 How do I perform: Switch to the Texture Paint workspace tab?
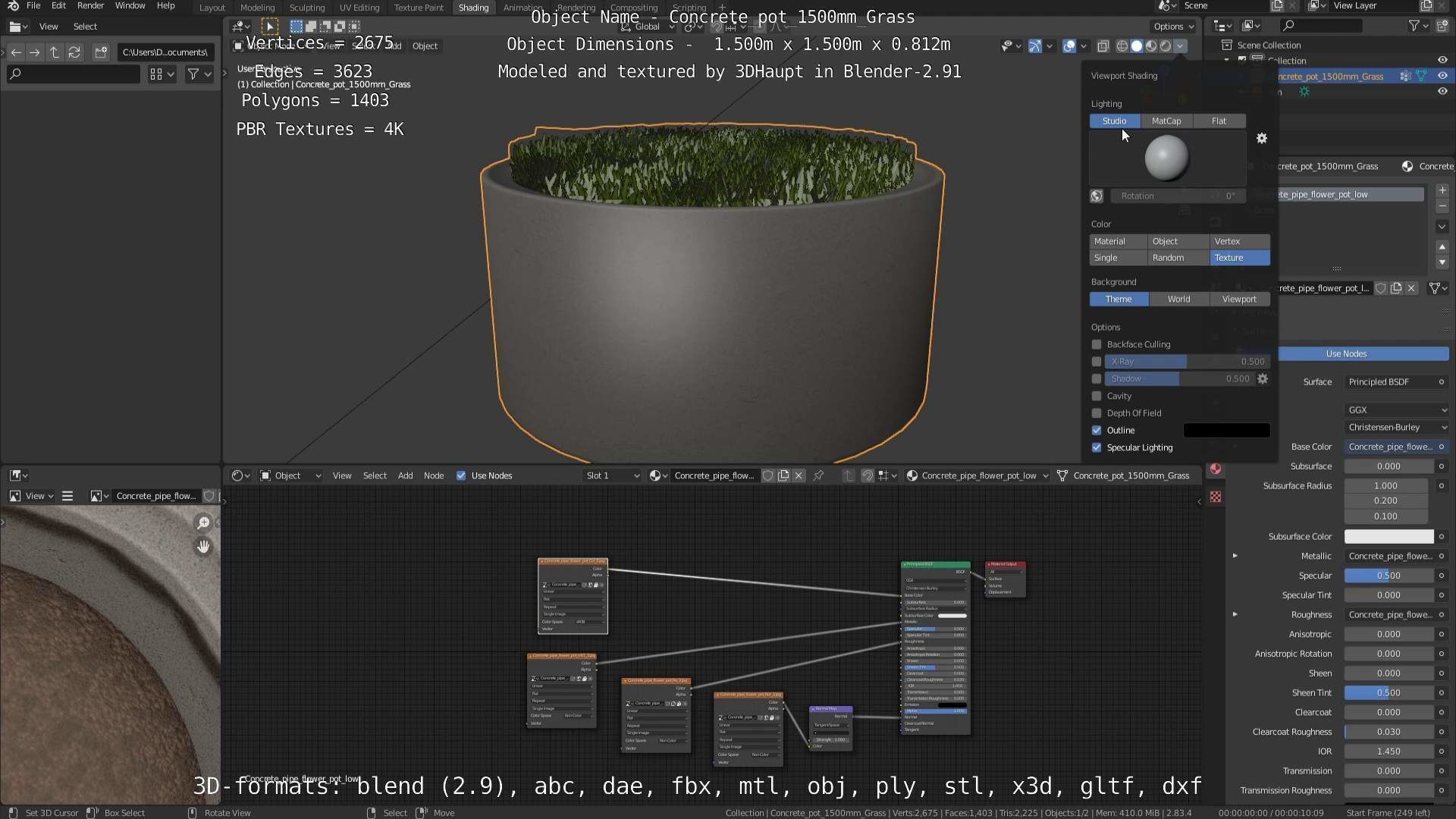[419, 8]
